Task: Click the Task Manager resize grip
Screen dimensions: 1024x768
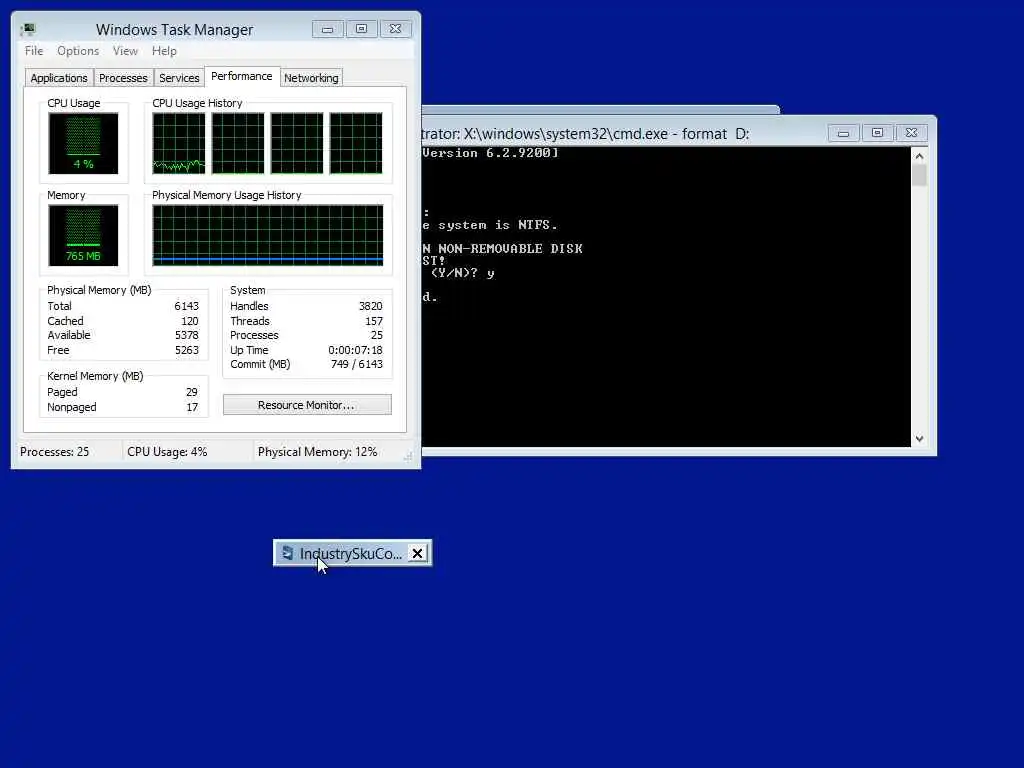Action: tap(408, 456)
